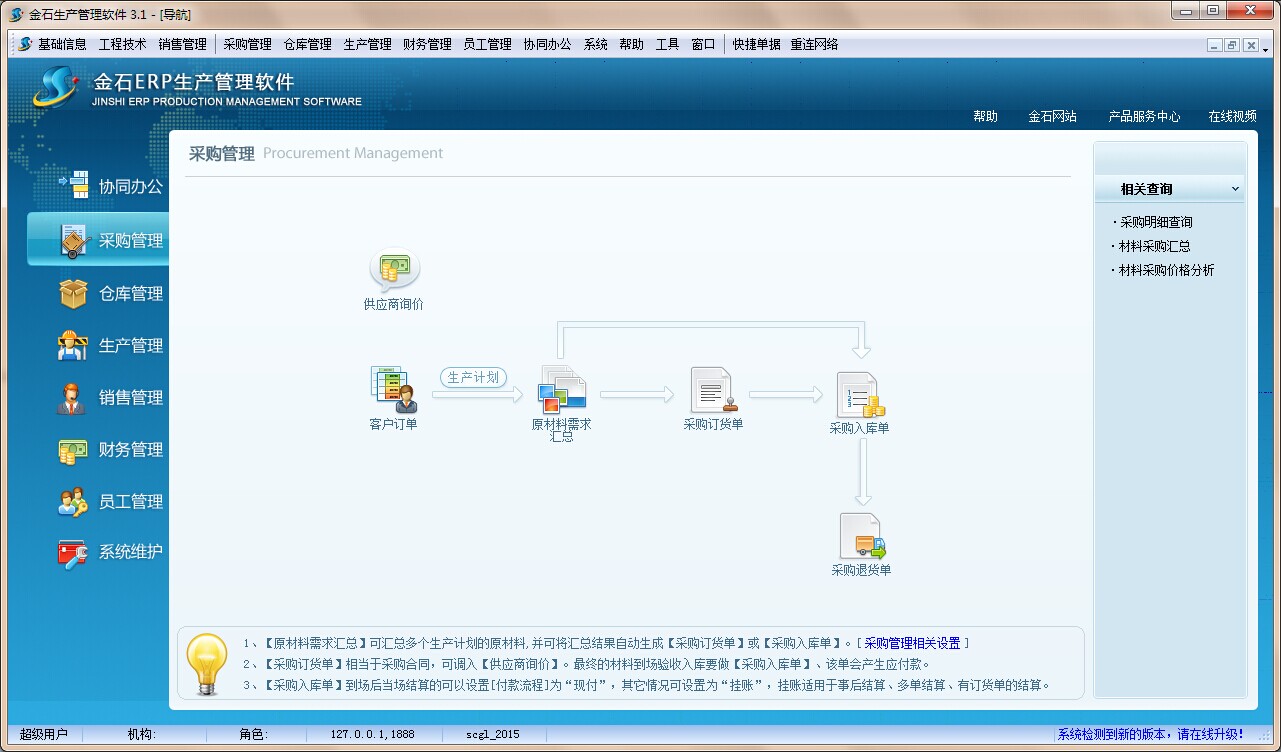
Task: Open the 采购管理相关设置 link
Action: (912, 643)
